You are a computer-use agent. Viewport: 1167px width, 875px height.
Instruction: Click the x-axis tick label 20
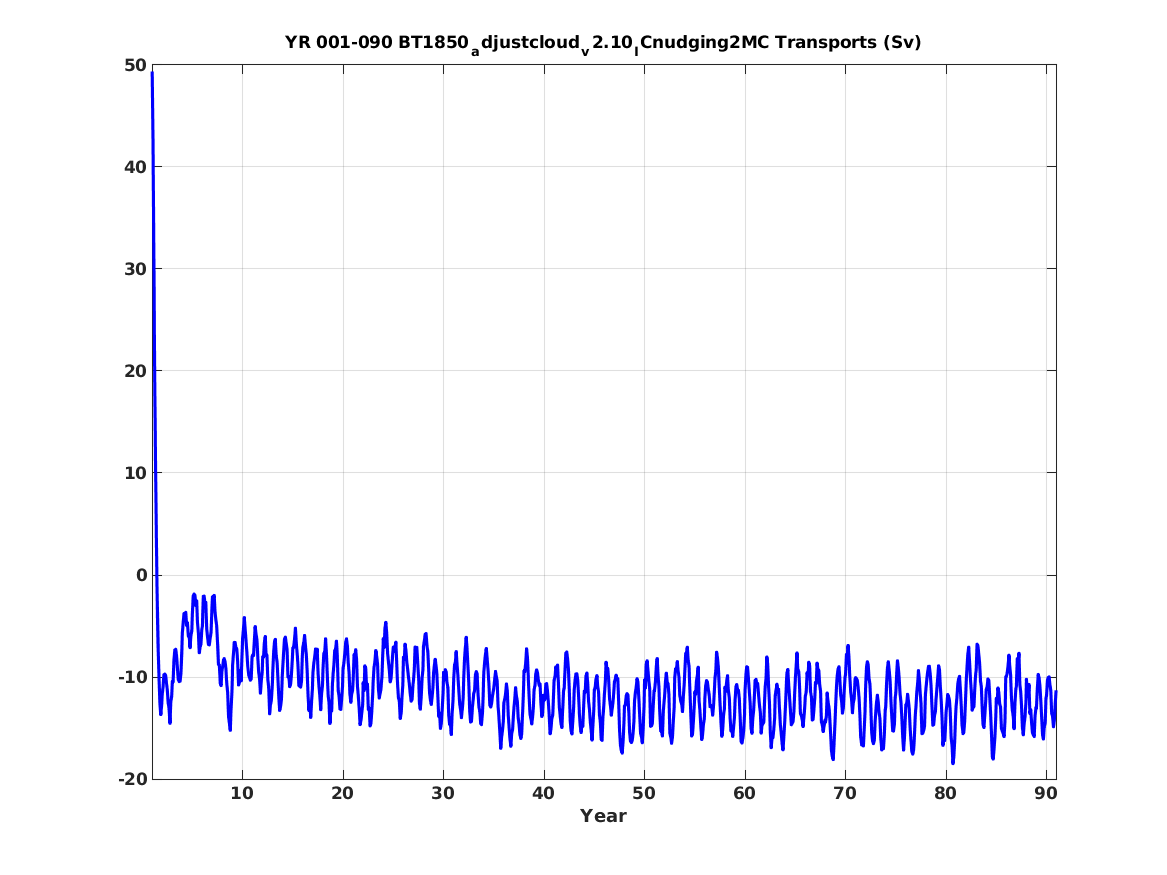[x=342, y=794]
